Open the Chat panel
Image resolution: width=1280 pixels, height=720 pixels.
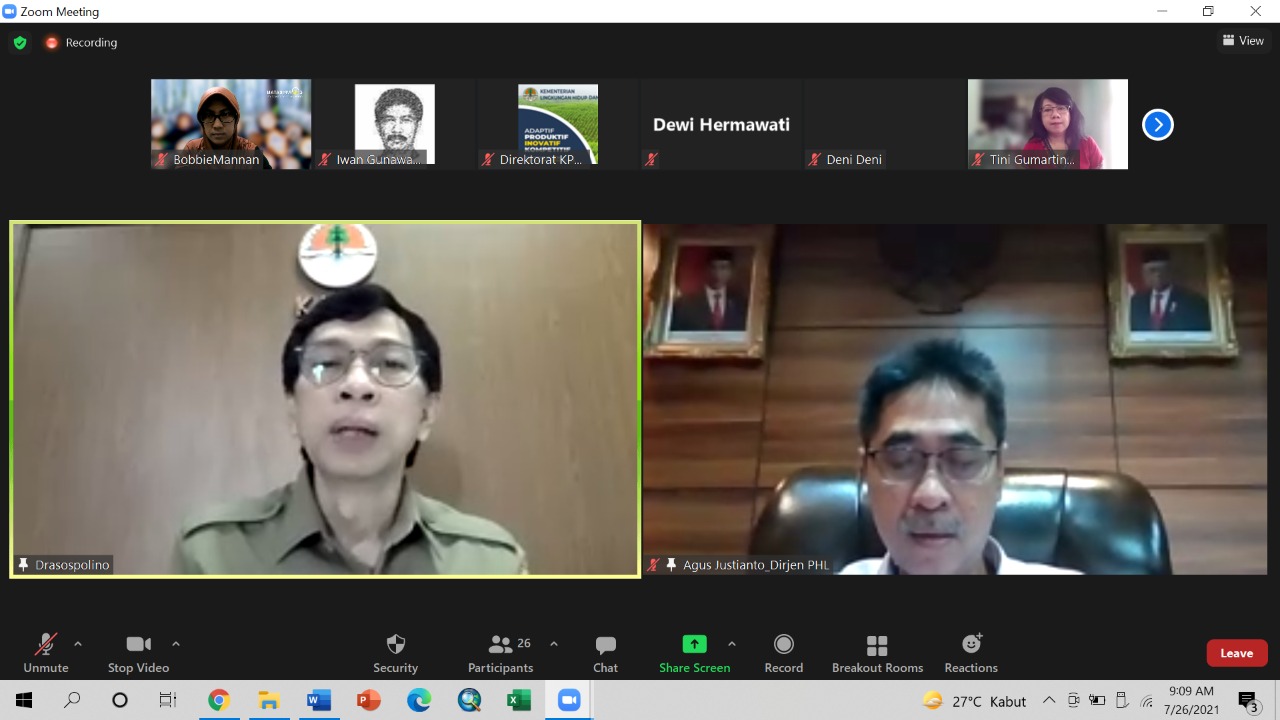coord(605,653)
